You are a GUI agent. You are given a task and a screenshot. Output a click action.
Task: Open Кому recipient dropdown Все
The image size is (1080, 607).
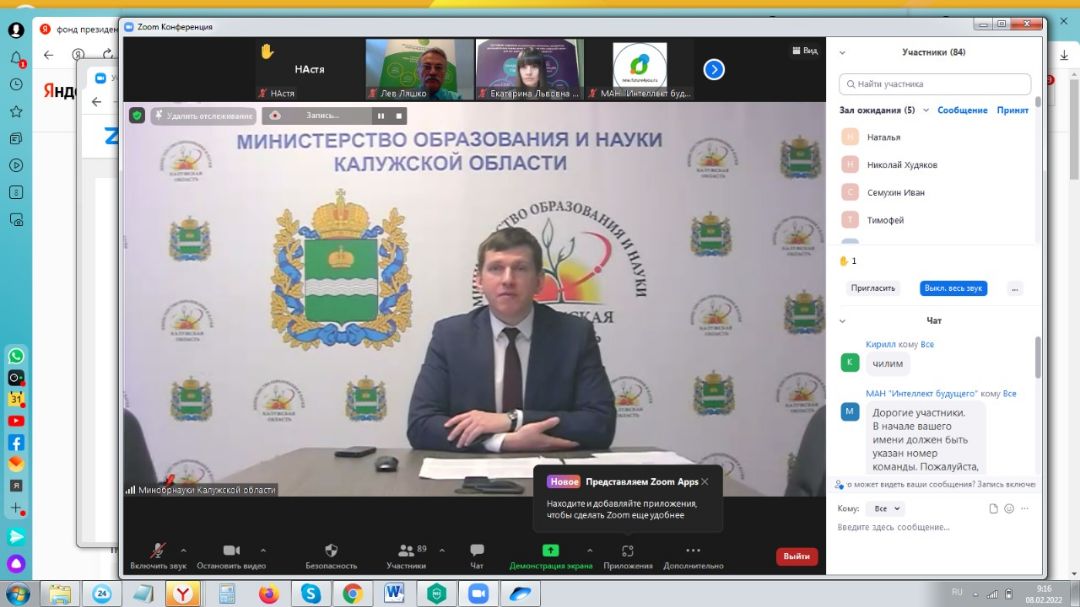[886, 508]
